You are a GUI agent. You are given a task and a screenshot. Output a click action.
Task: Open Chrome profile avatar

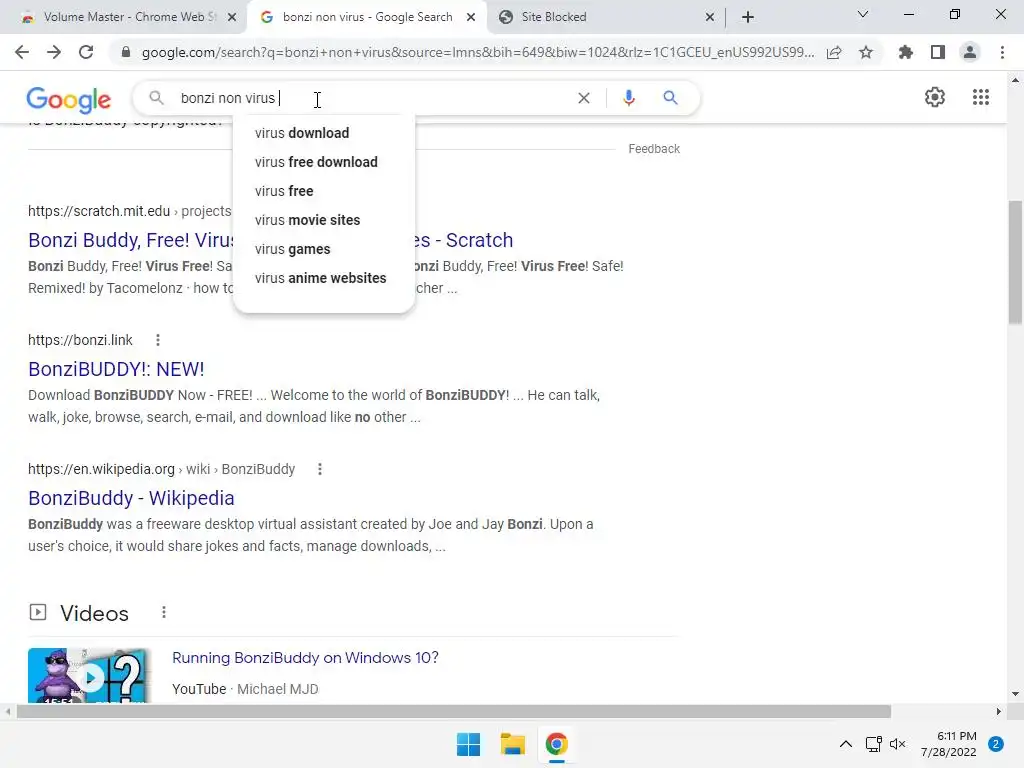pos(970,52)
